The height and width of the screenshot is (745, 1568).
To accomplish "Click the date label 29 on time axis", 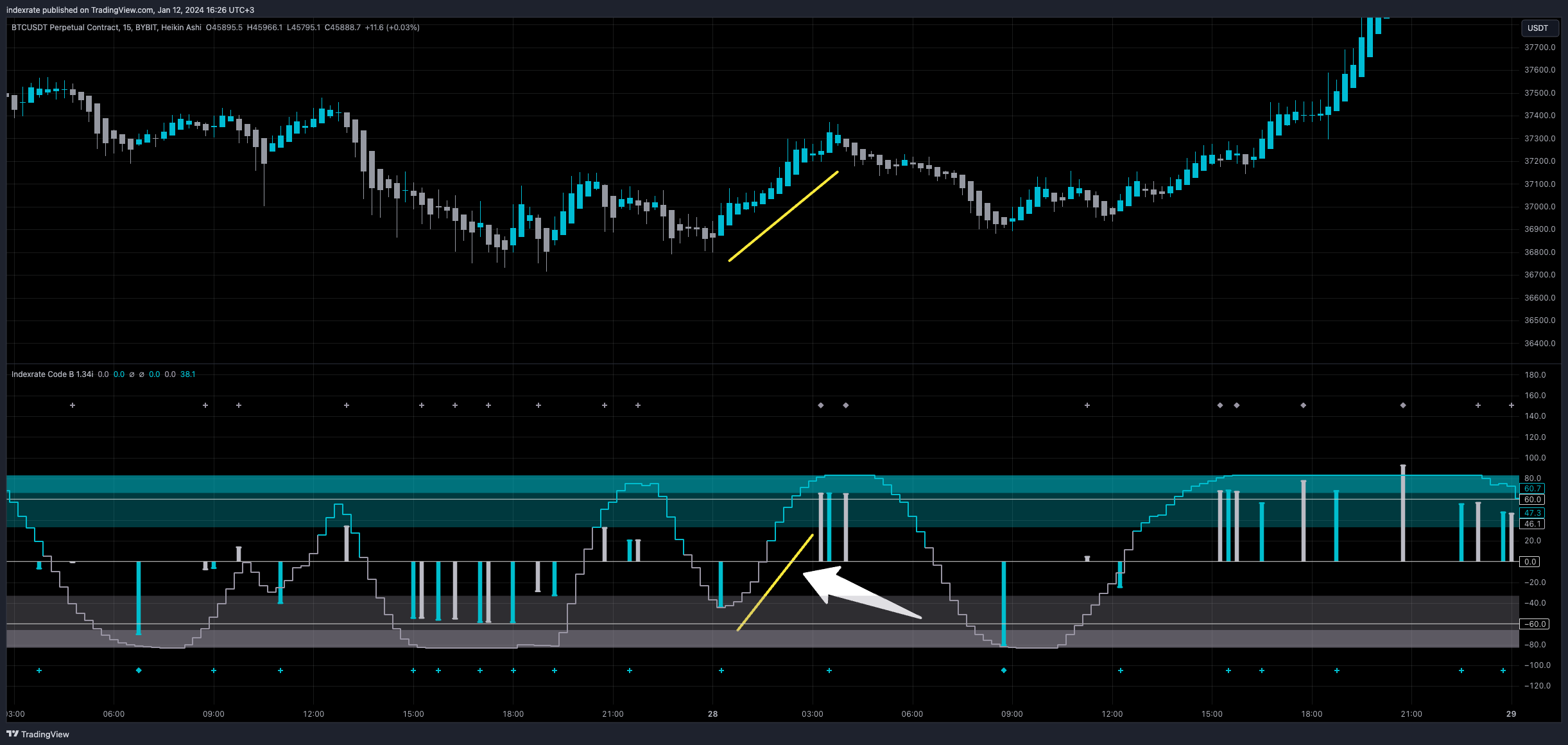I will coord(1511,714).
